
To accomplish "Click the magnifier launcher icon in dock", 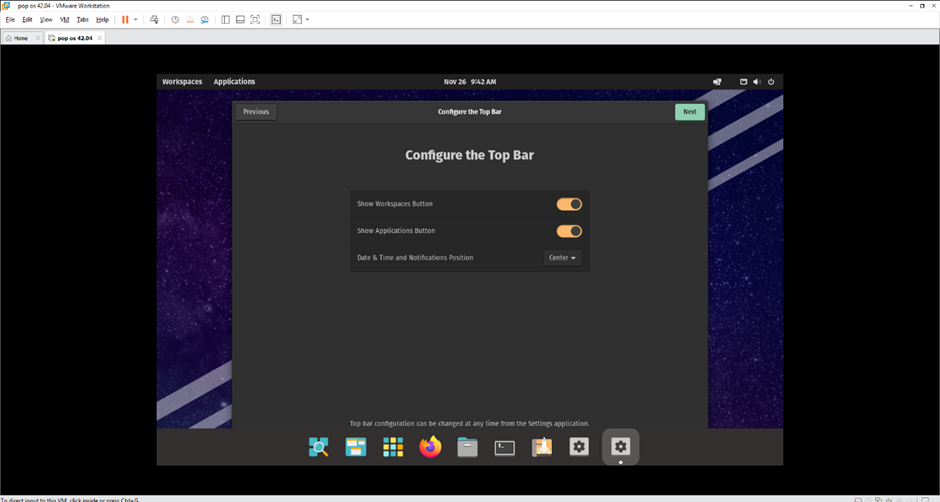I will 318,447.
